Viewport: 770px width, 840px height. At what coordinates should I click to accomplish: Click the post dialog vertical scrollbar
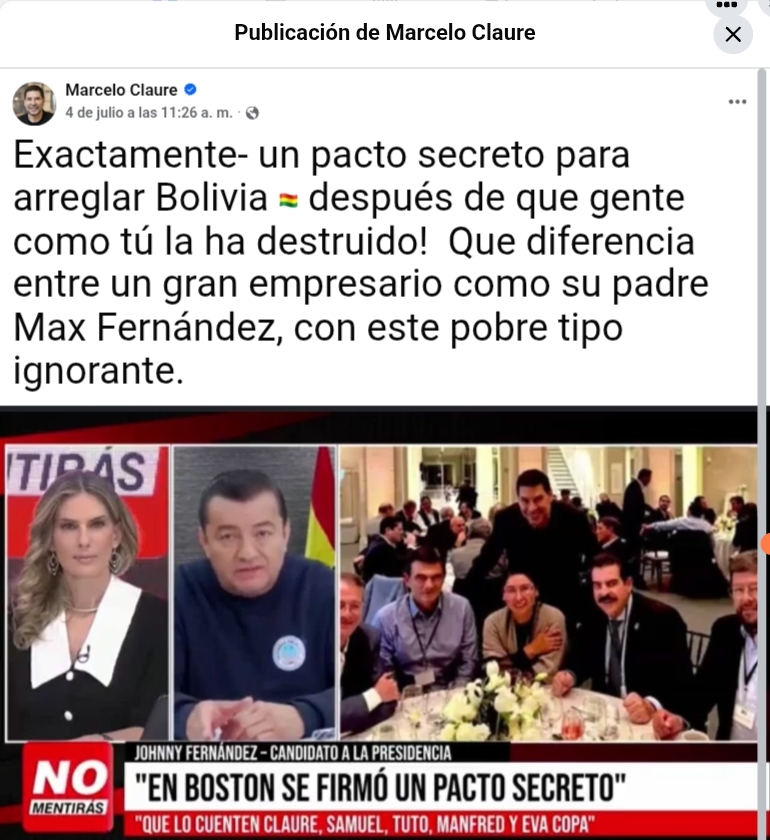[763, 453]
